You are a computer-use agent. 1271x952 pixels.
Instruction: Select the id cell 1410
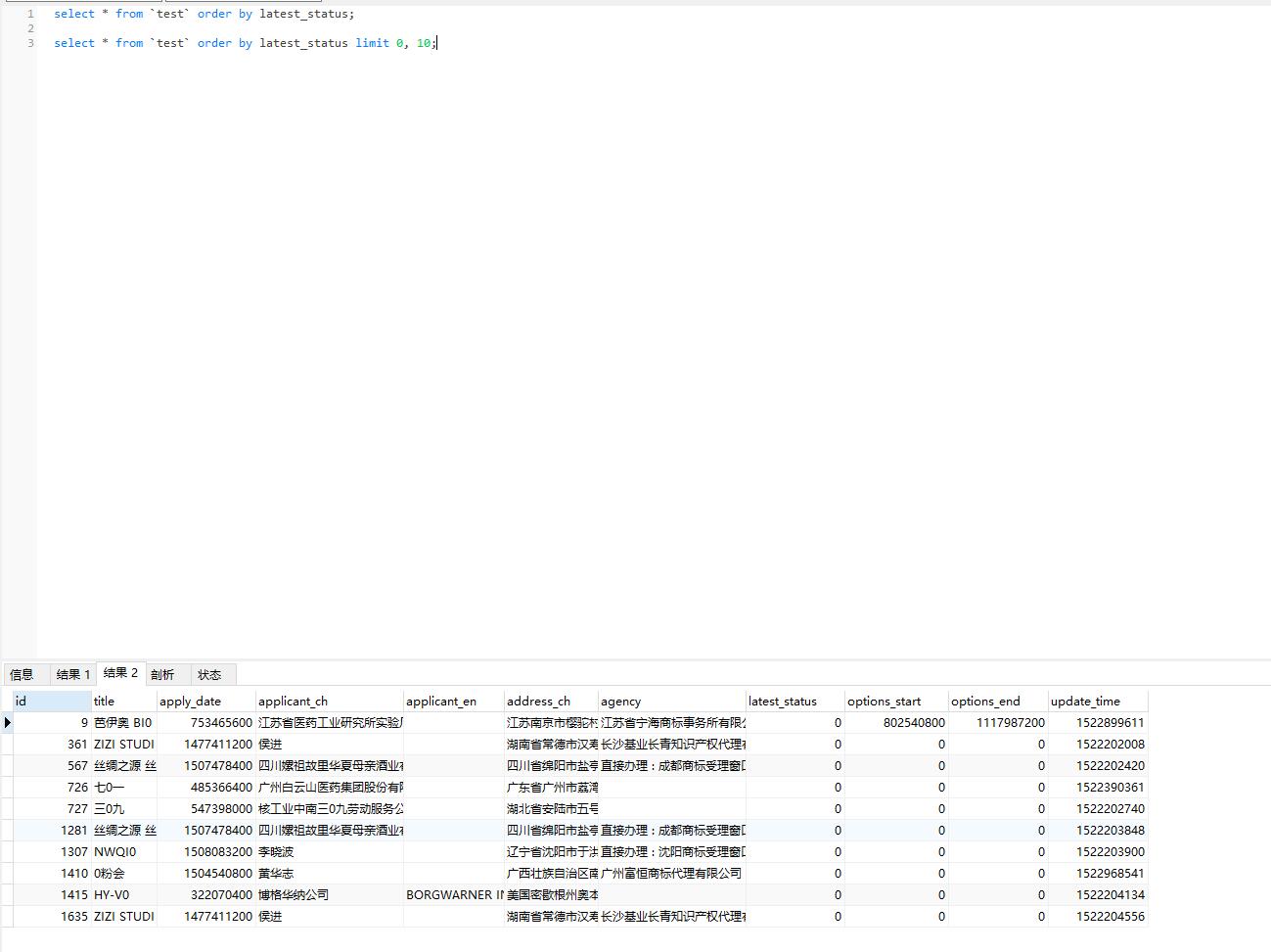coord(52,874)
